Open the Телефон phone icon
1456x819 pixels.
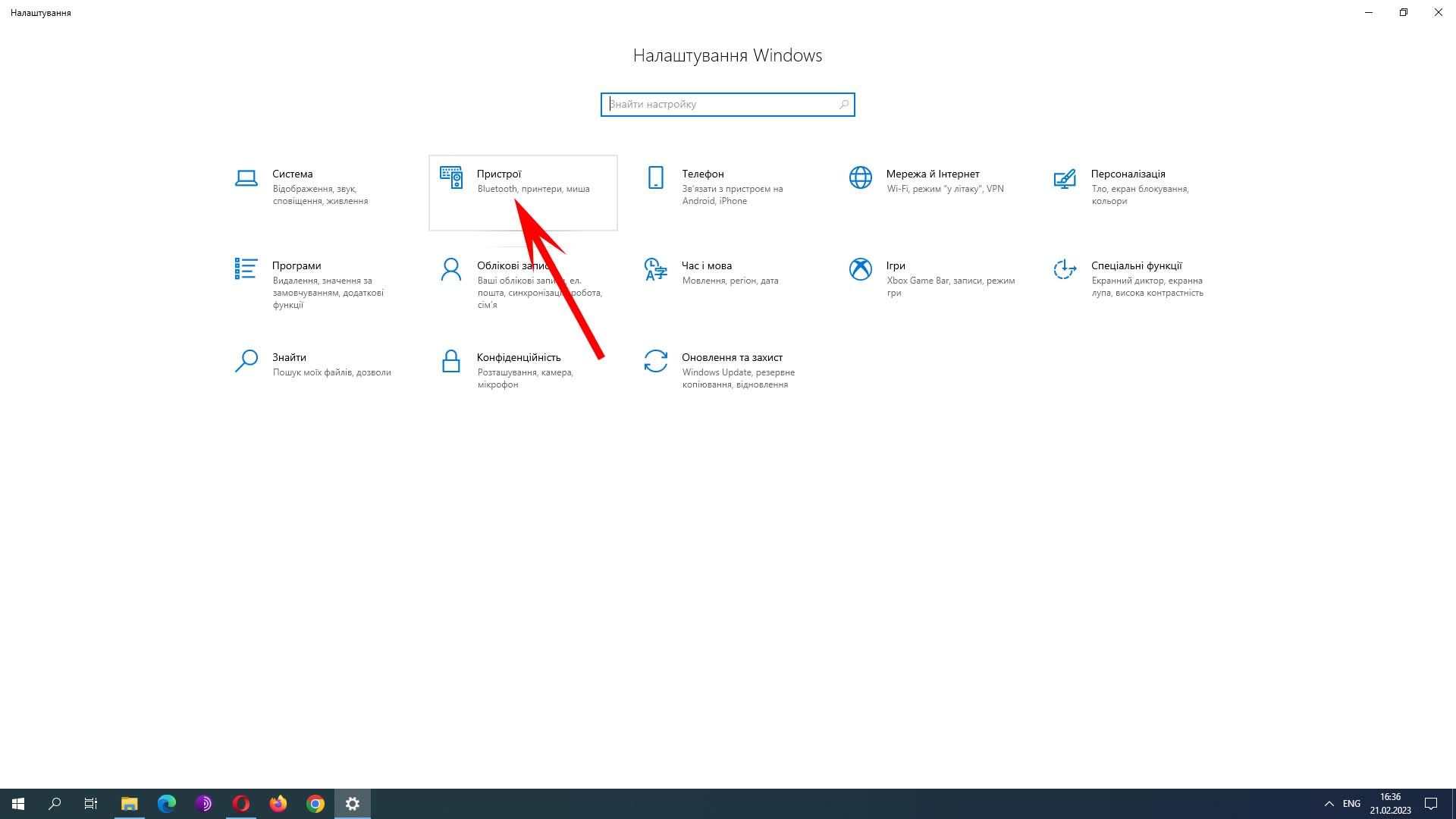656,177
